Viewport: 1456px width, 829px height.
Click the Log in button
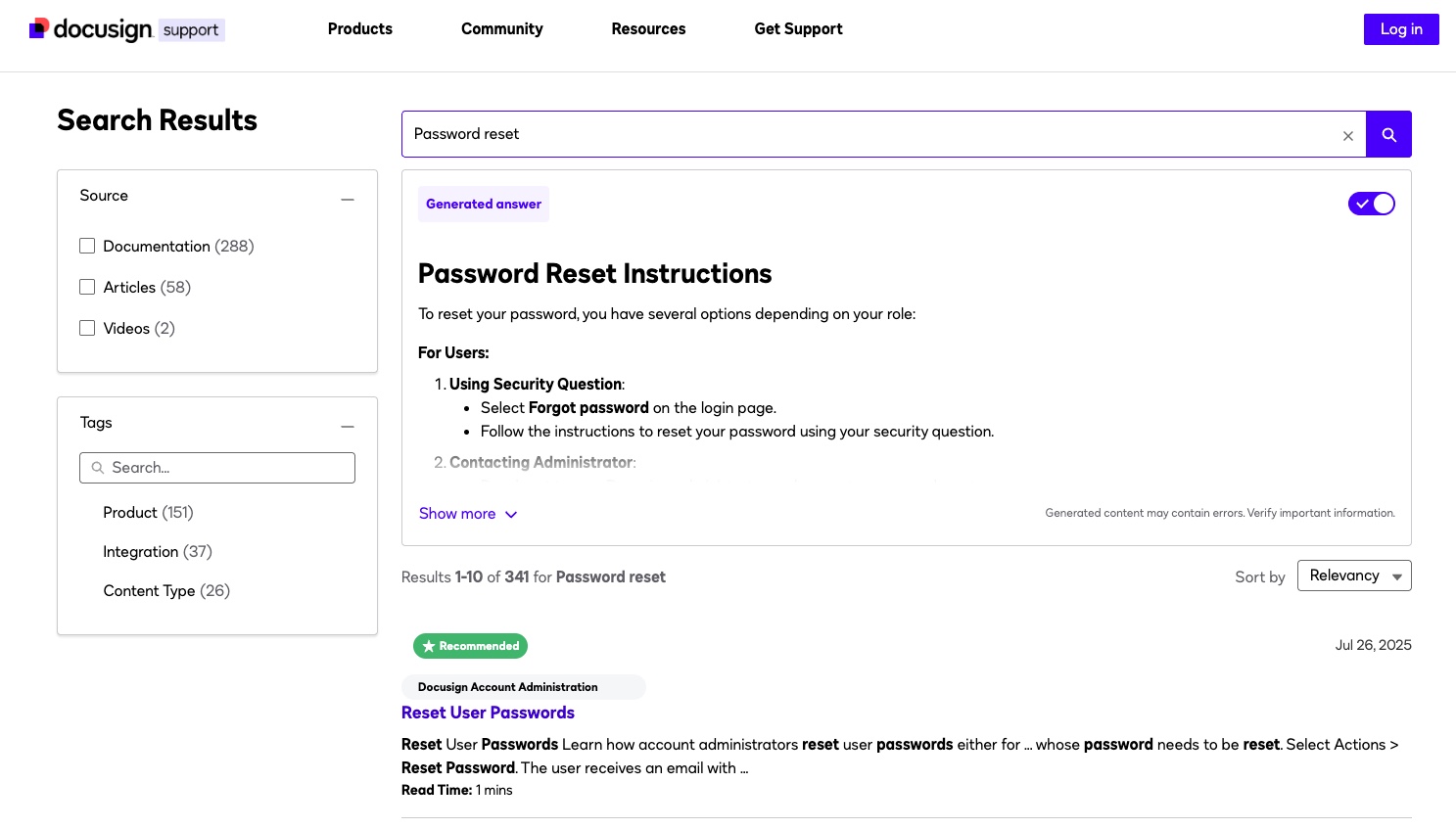1401,29
